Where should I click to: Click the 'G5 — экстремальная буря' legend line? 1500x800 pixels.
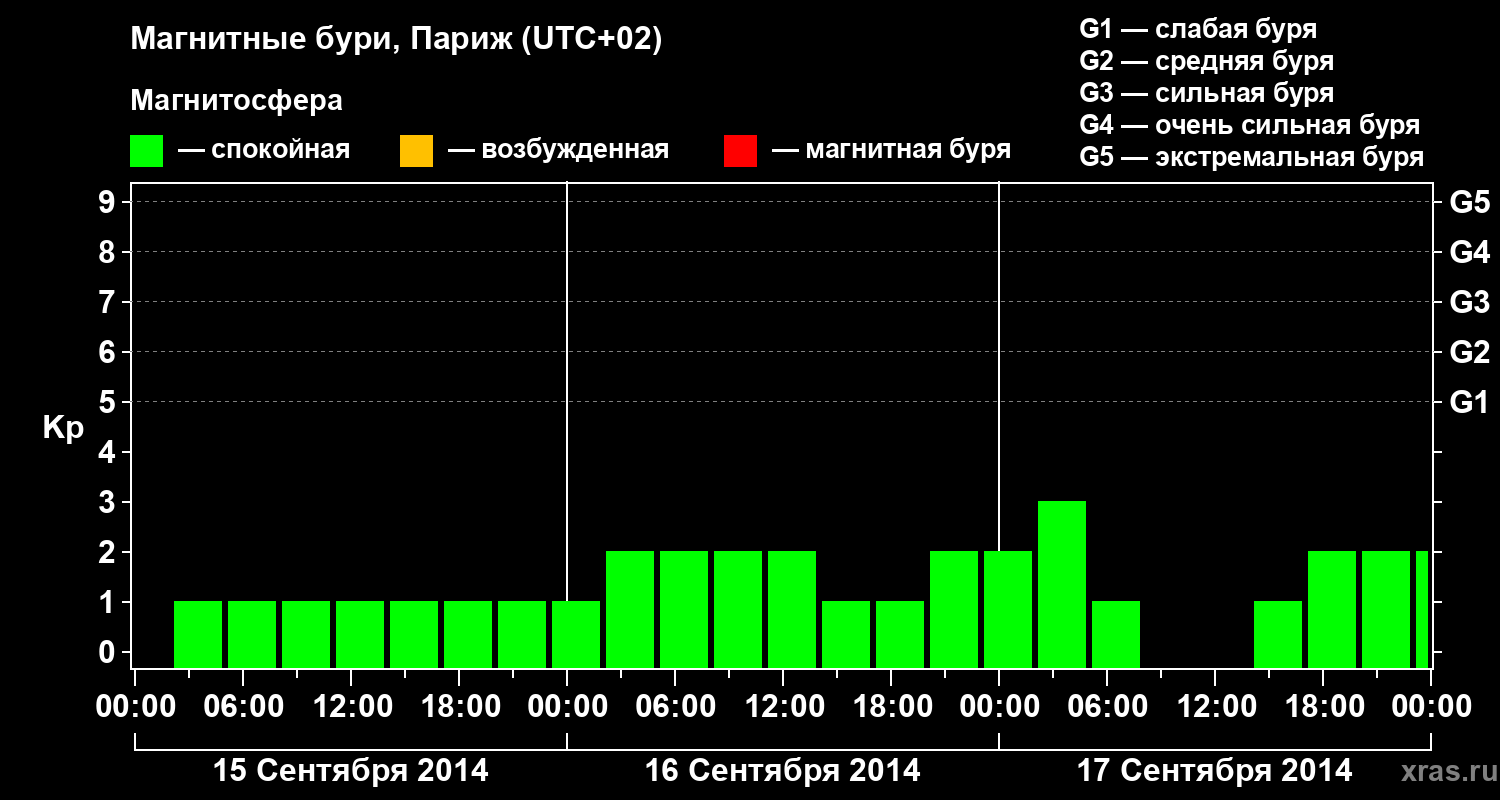(x=1252, y=157)
